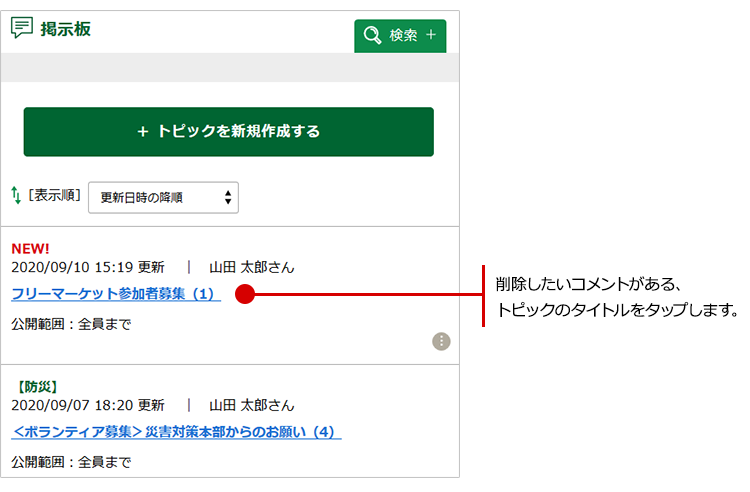Click the [表示順] label
Viewport: 750px width, 492px height.
coord(54,196)
